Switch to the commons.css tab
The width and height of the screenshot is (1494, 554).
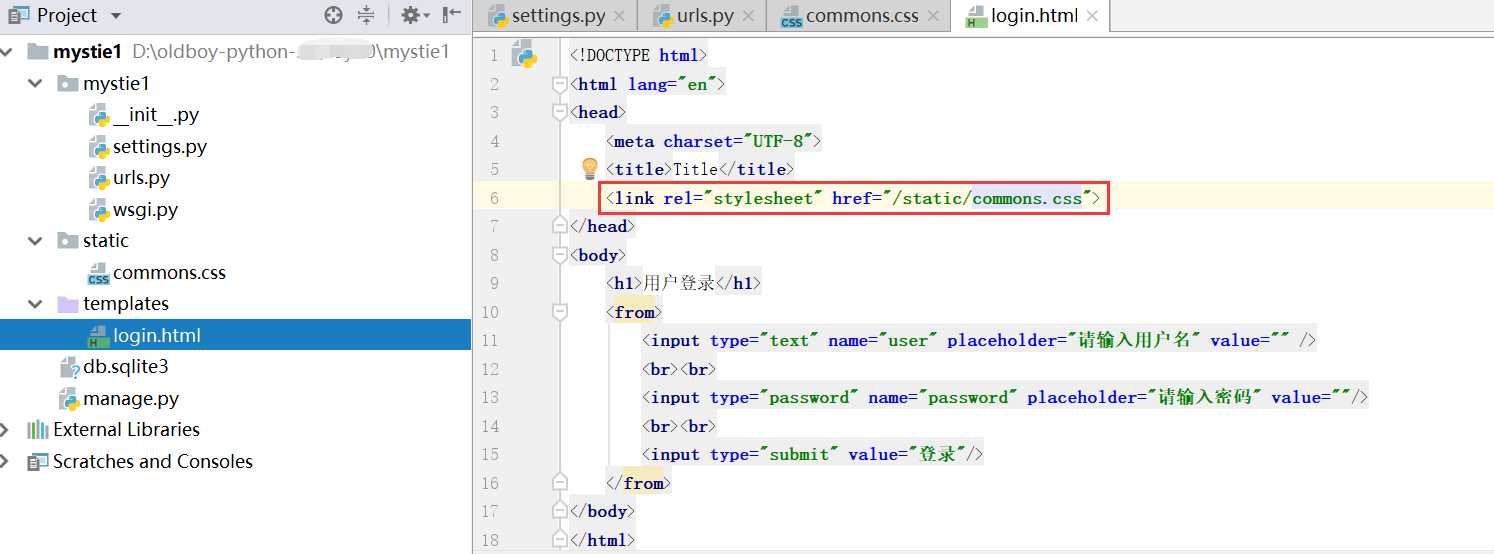[860, 16]
